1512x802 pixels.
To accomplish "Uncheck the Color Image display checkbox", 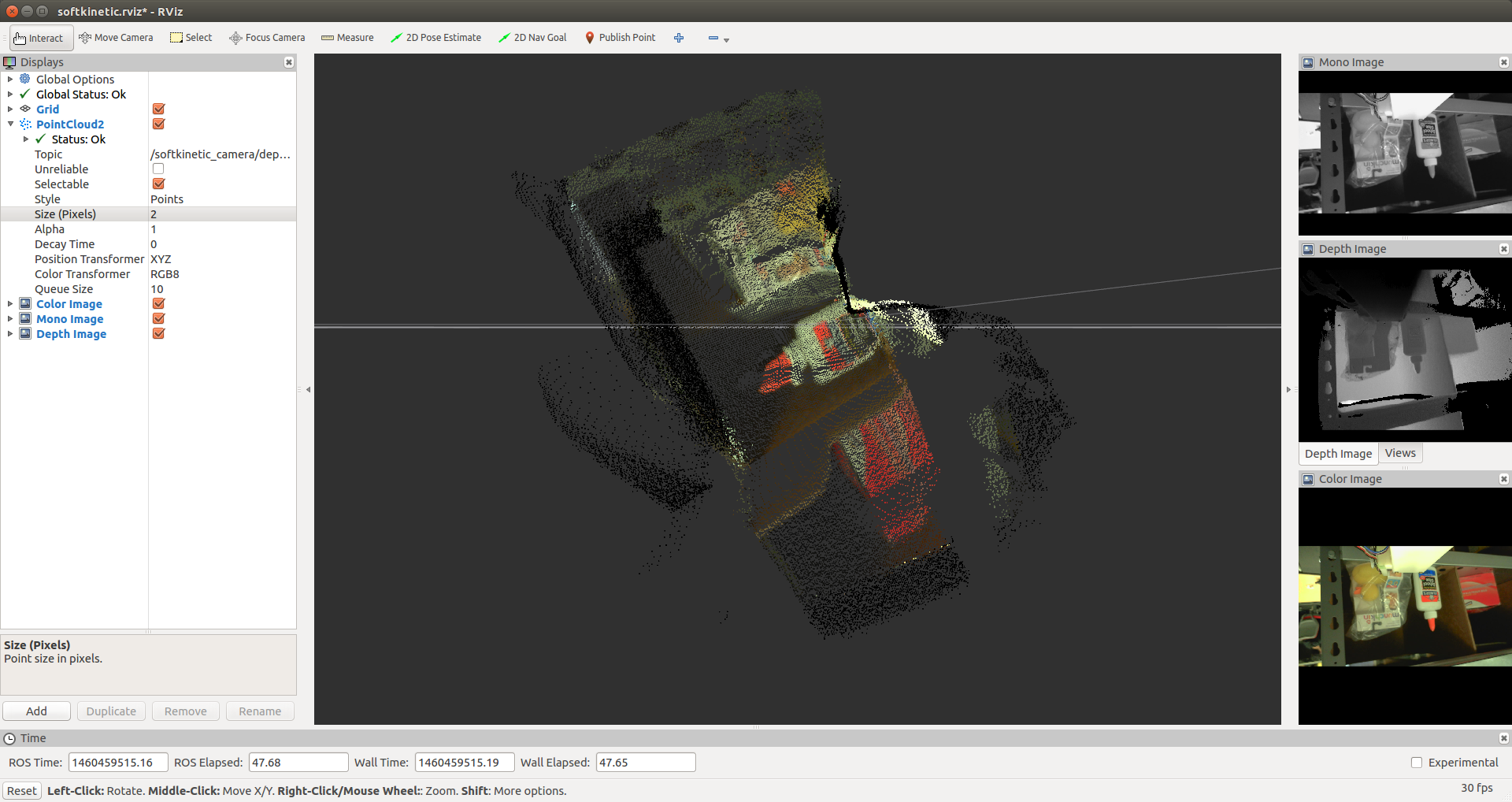I will [158, 303].
